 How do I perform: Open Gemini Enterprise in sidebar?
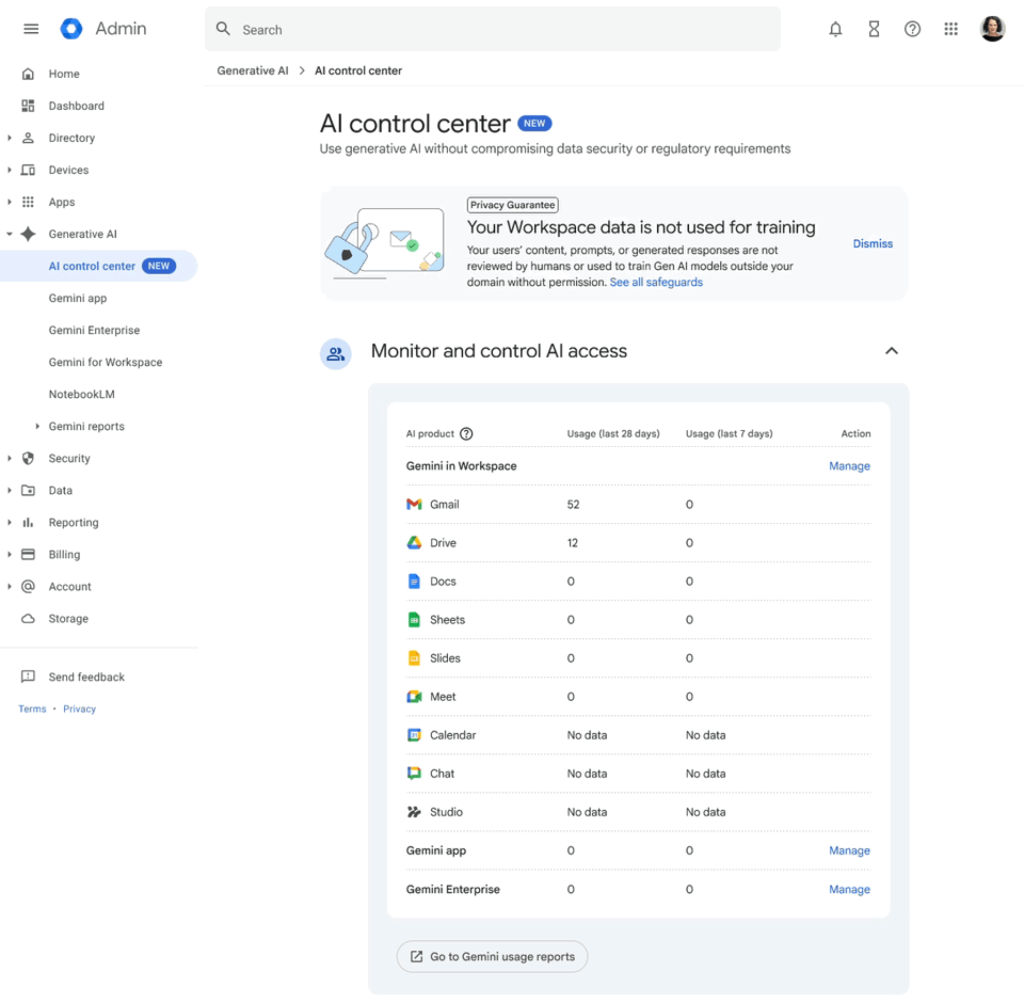[x=94, y=330]
